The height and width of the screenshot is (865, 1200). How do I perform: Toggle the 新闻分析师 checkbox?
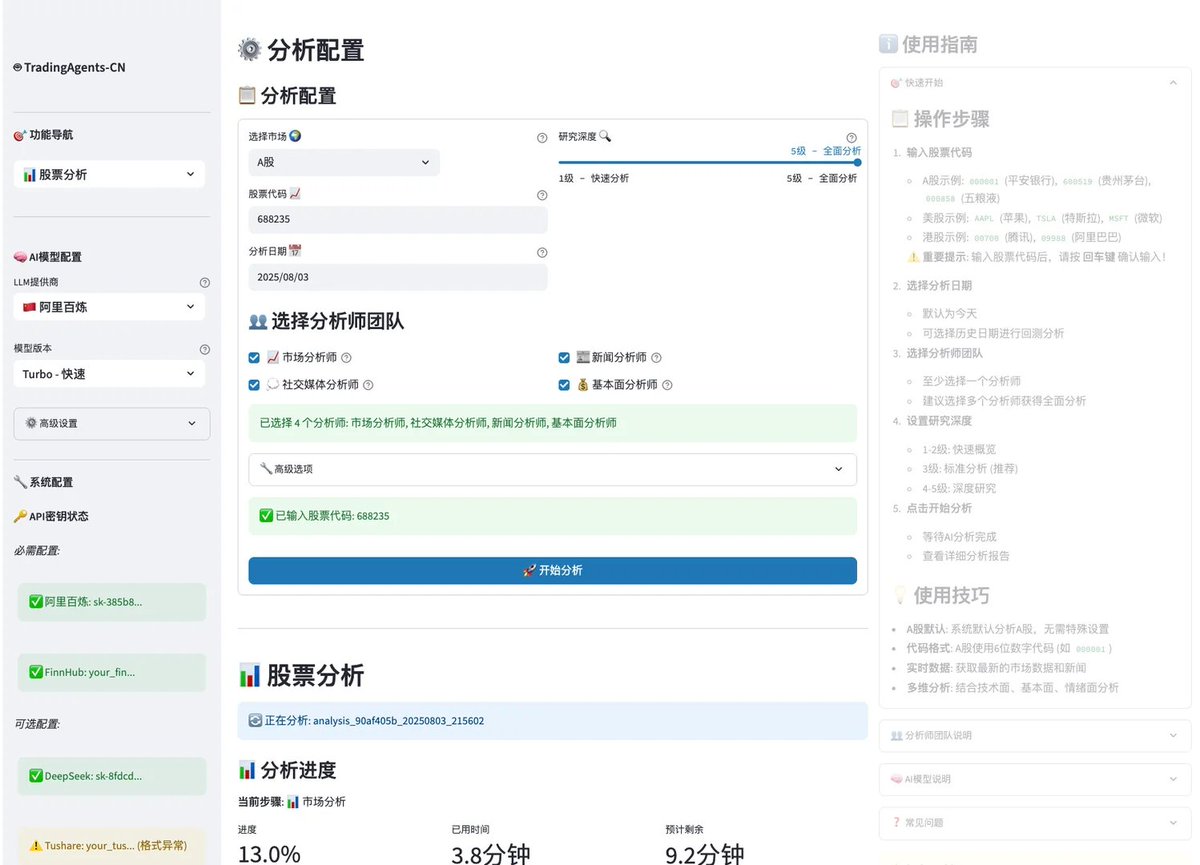(564, 357)
